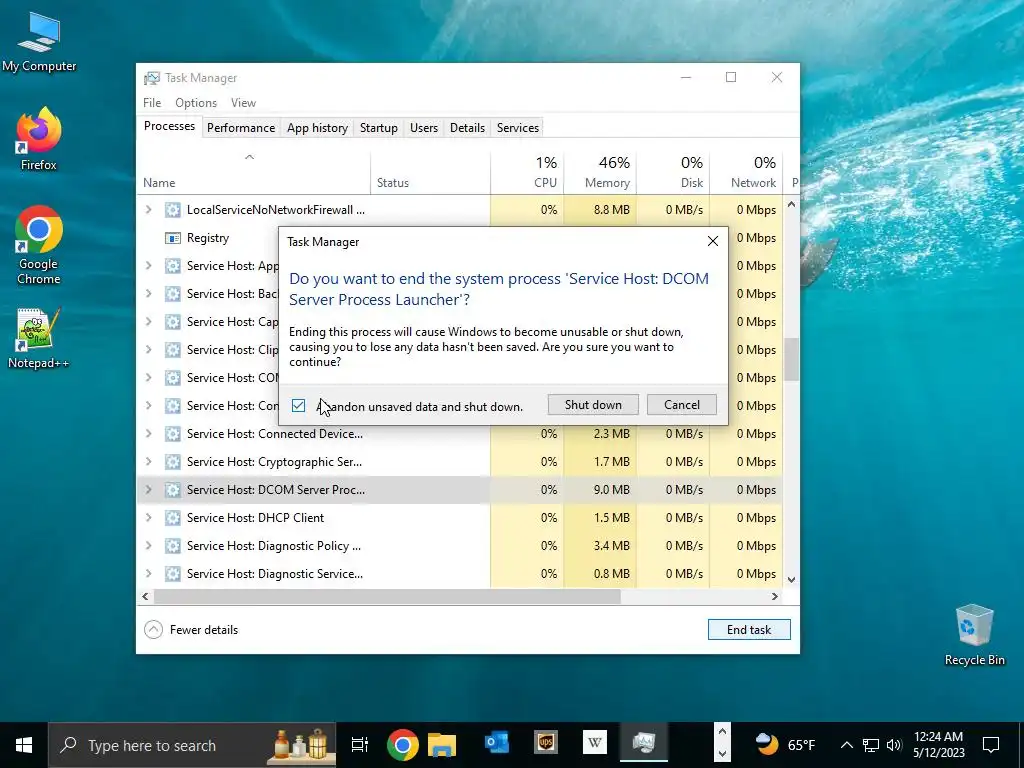Viewport: 1024px width, 768px height.
Task: Sort processes by Network column
Action: [x=746, y=172]
